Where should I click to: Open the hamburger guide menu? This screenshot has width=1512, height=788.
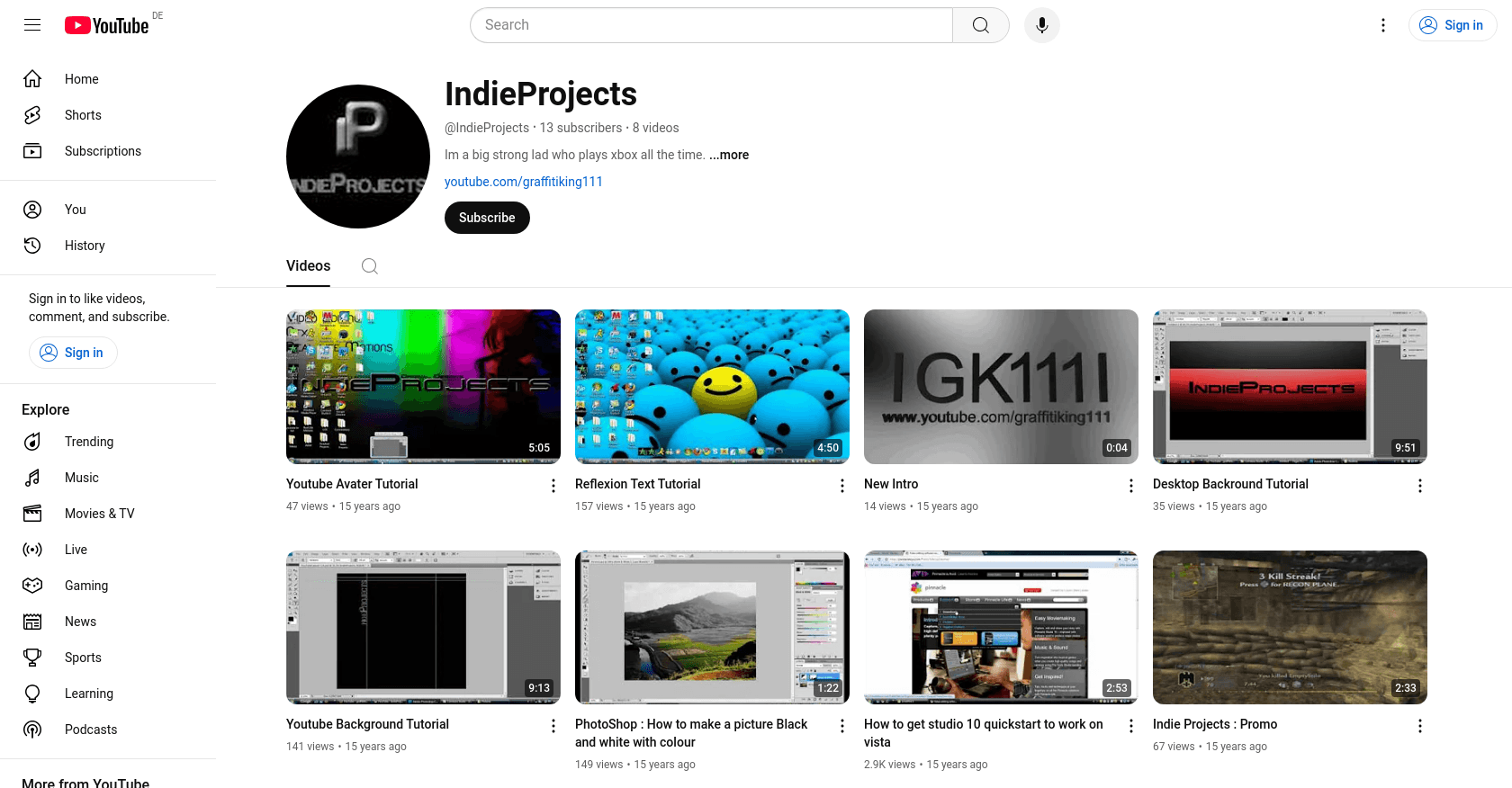(x=32, y=25)
